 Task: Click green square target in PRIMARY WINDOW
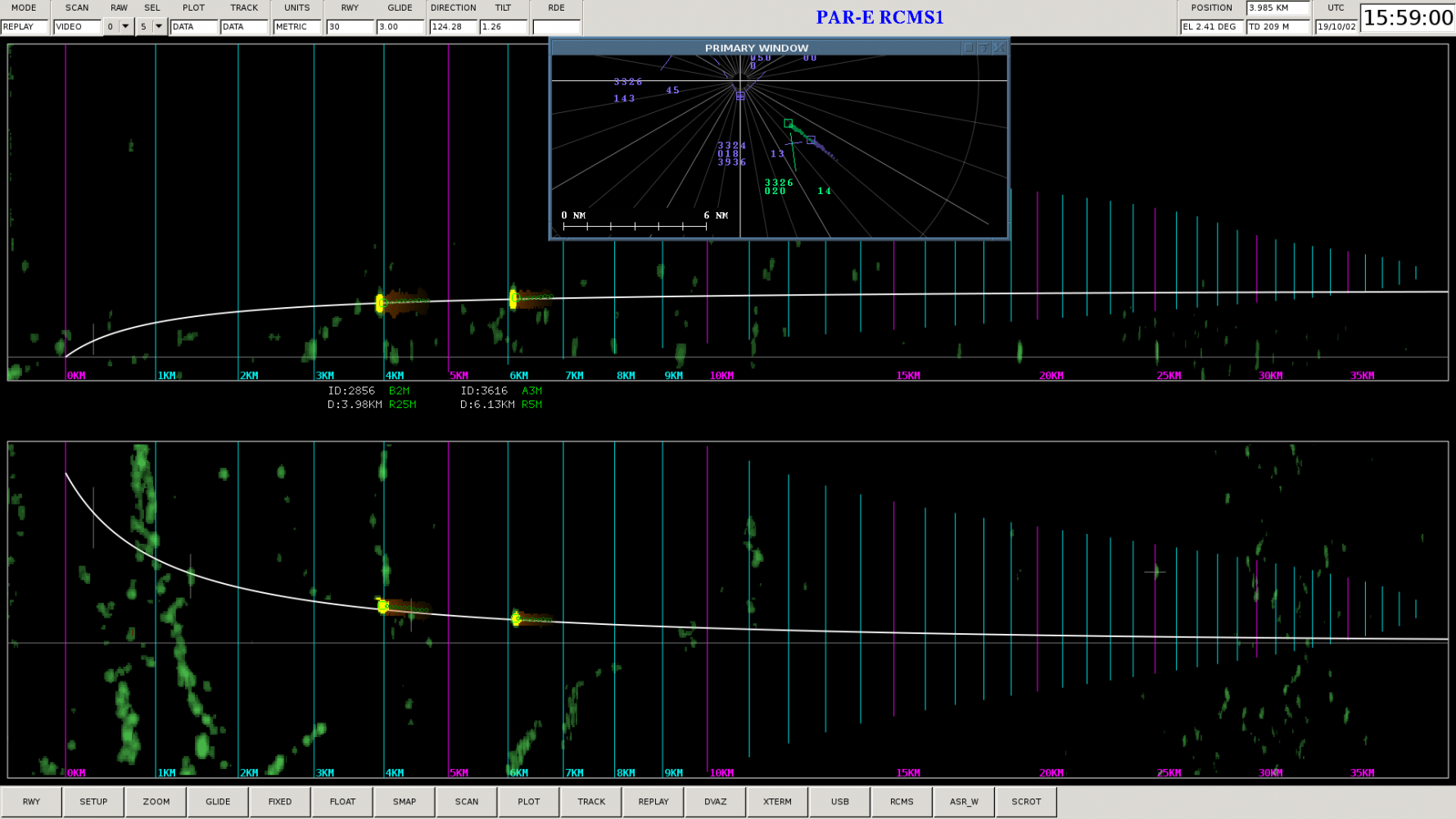(788, 124)
